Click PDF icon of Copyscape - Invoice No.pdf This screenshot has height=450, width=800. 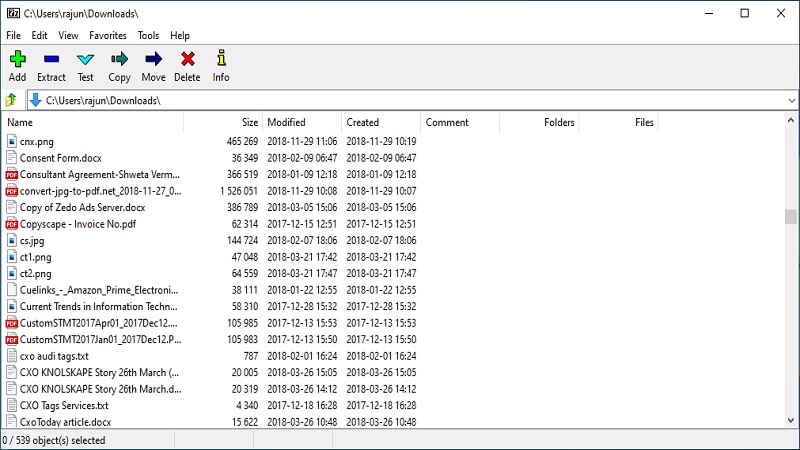(12, 224)
